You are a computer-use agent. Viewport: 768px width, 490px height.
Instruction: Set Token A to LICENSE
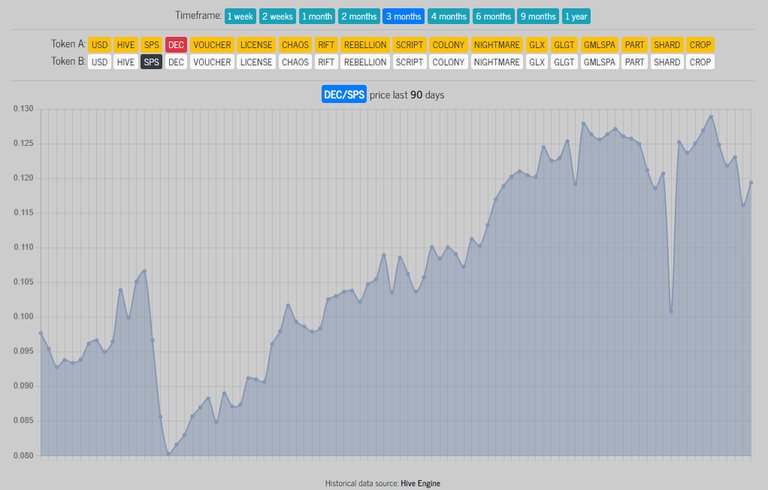(x=256, y=45)
